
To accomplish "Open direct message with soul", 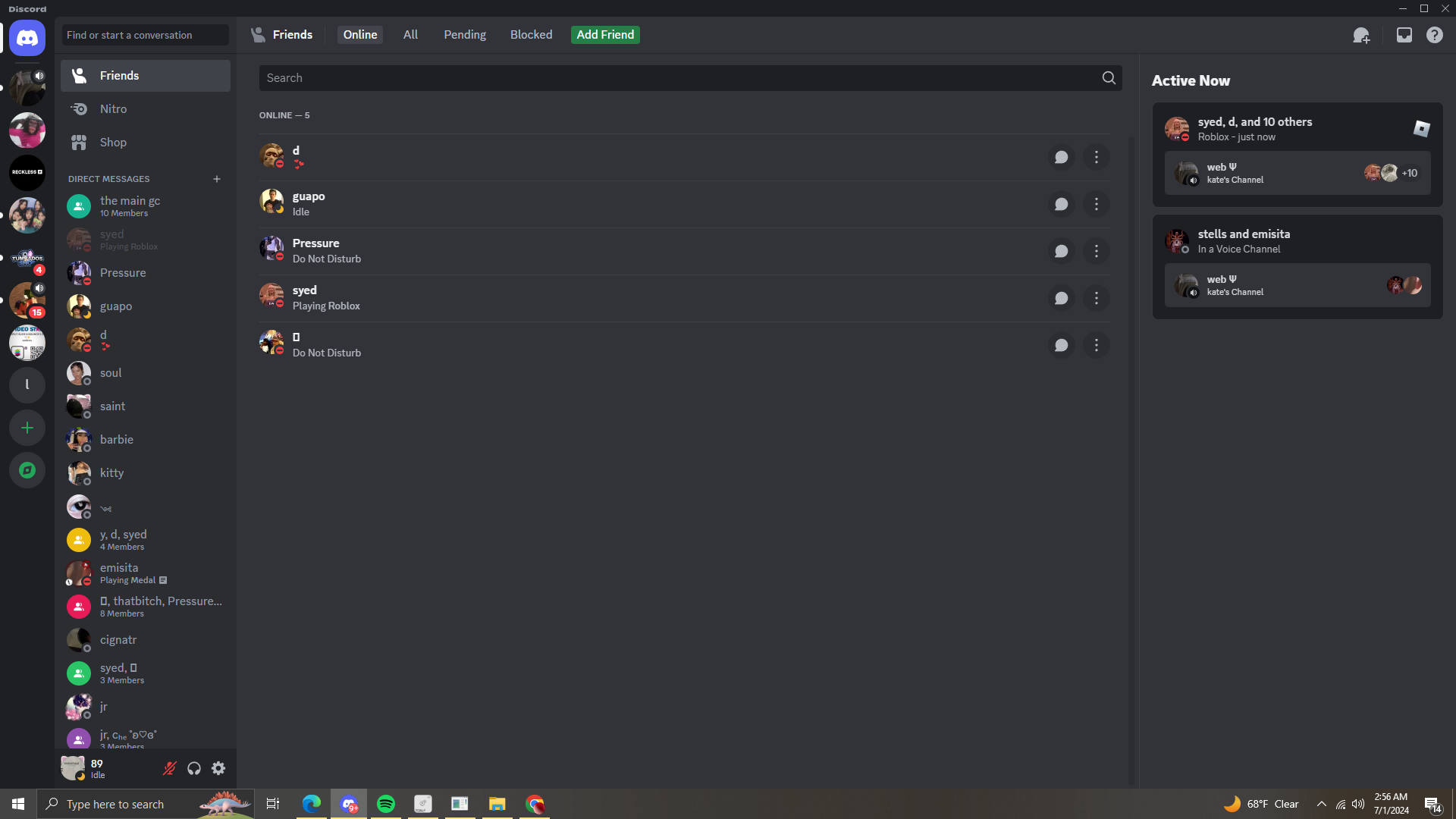I will [x=146, y=373].
